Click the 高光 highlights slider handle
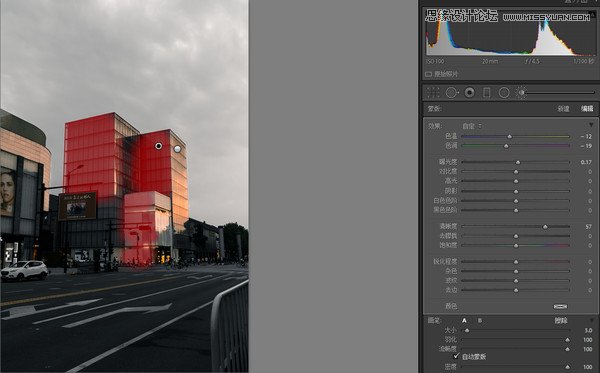Image resolution: width=600 pixels, height=373 pixels. pos(516,181)
